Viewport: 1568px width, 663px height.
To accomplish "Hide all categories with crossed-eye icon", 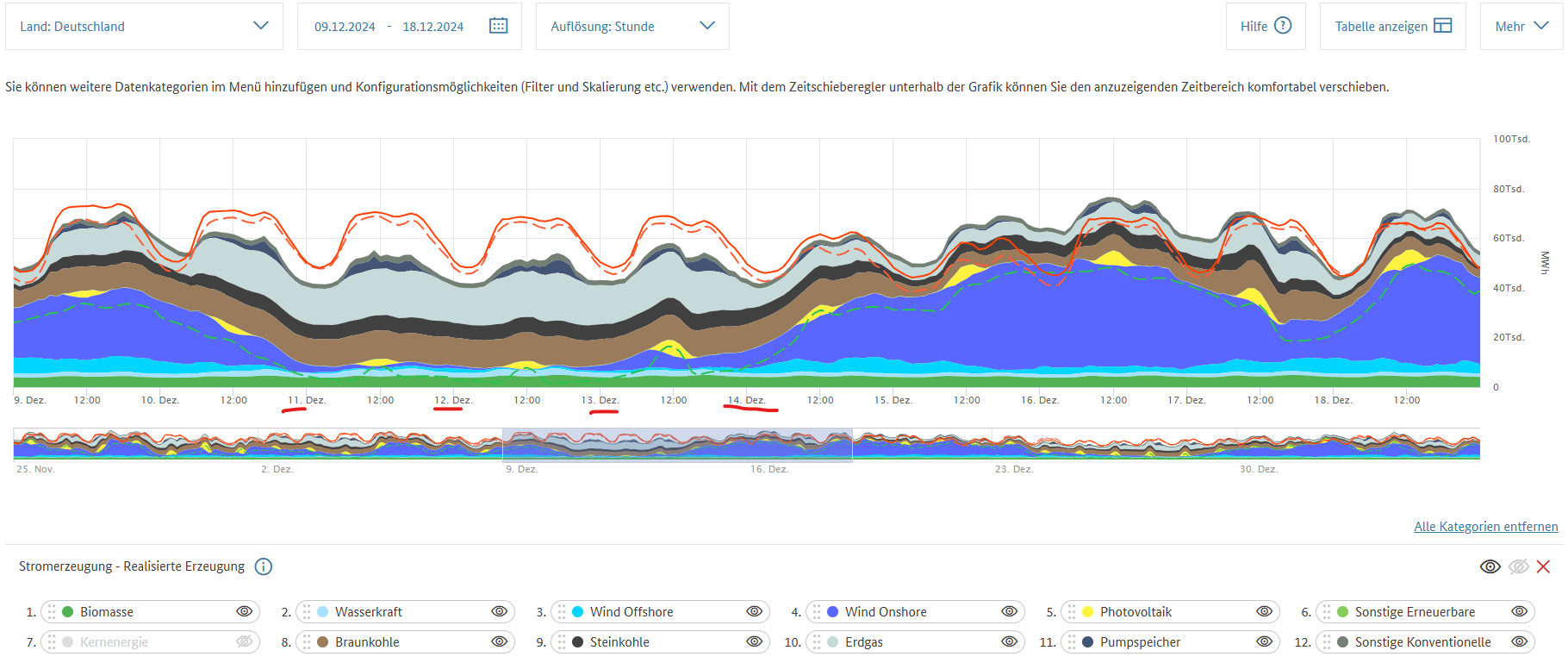I will [x=1518, y=566].
